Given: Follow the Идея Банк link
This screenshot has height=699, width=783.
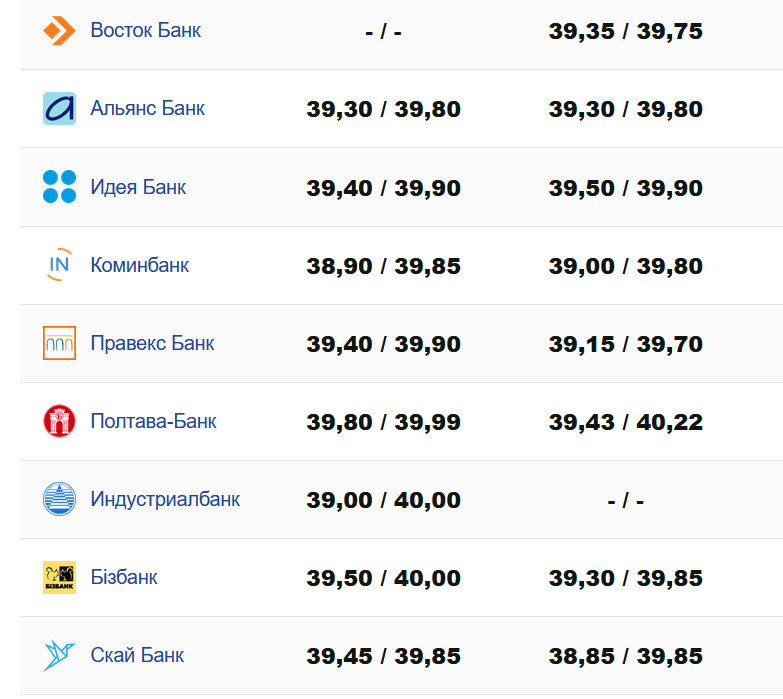Looking at the screenshot, I should (x=138, y=187).
